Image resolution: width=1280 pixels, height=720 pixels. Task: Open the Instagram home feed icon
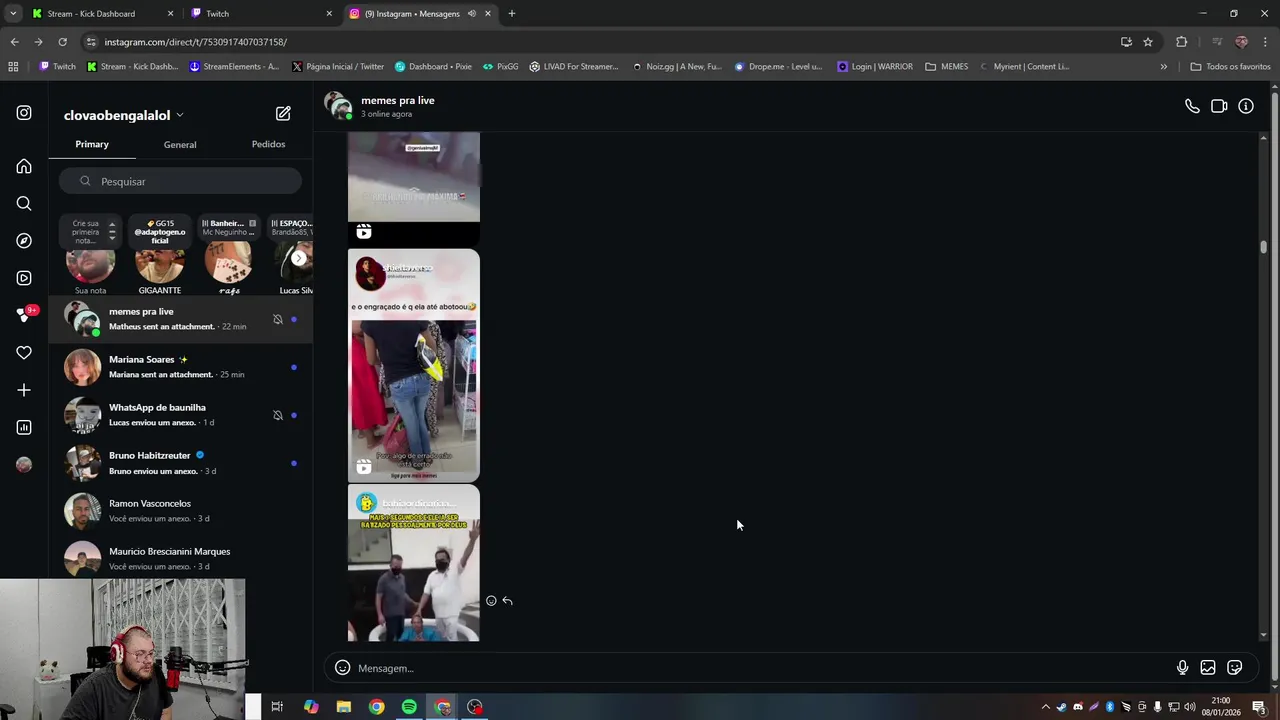click(x=24, y=167)
